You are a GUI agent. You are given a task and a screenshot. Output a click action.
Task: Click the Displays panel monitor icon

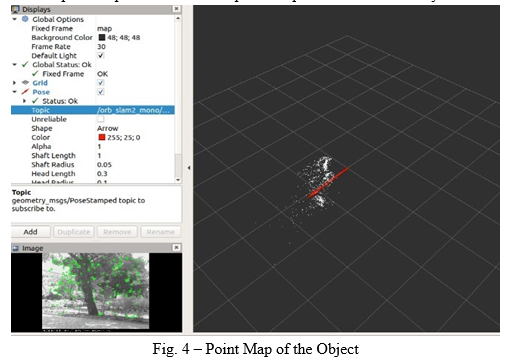click(x=15, y=9)
